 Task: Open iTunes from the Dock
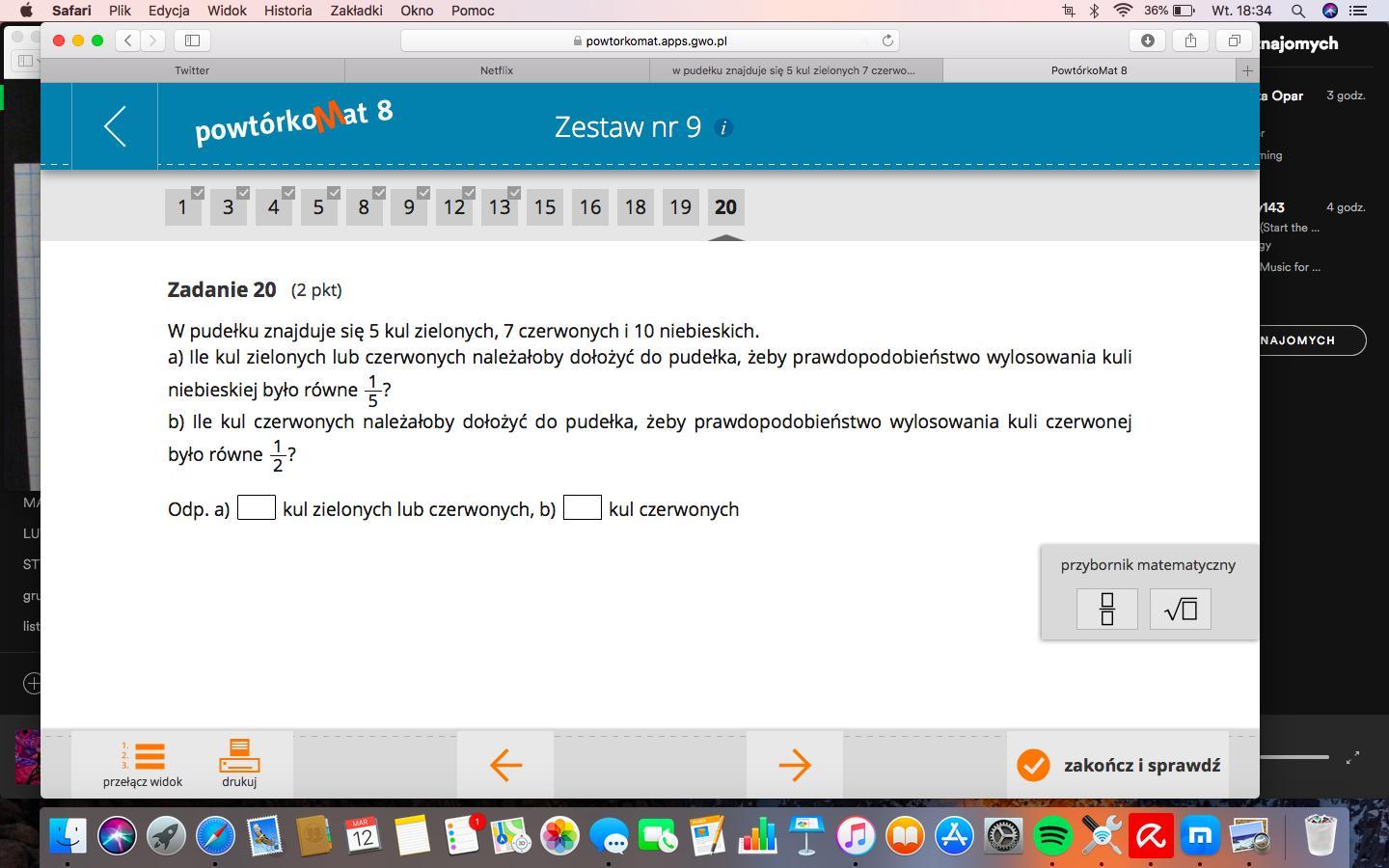point(856,835)
